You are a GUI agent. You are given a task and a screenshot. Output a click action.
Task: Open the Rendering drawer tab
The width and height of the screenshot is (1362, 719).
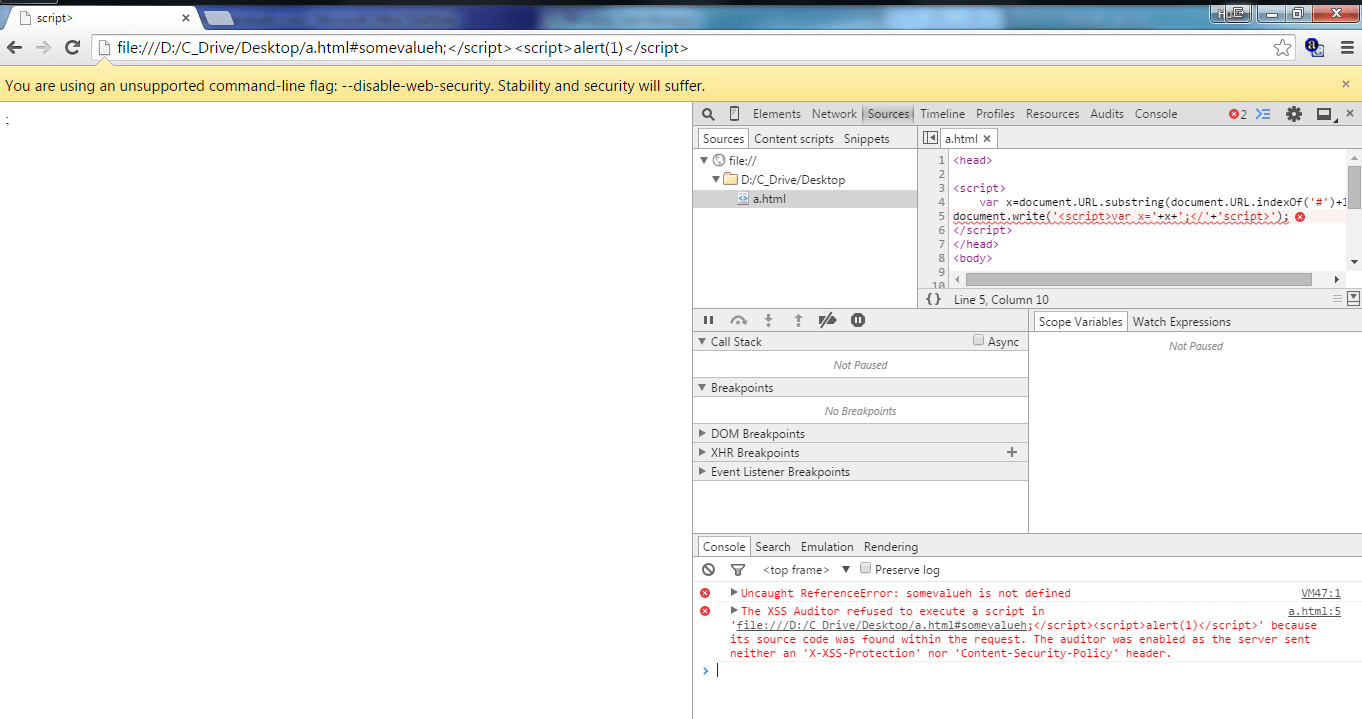pyautogui.click(x=891, y=547)
